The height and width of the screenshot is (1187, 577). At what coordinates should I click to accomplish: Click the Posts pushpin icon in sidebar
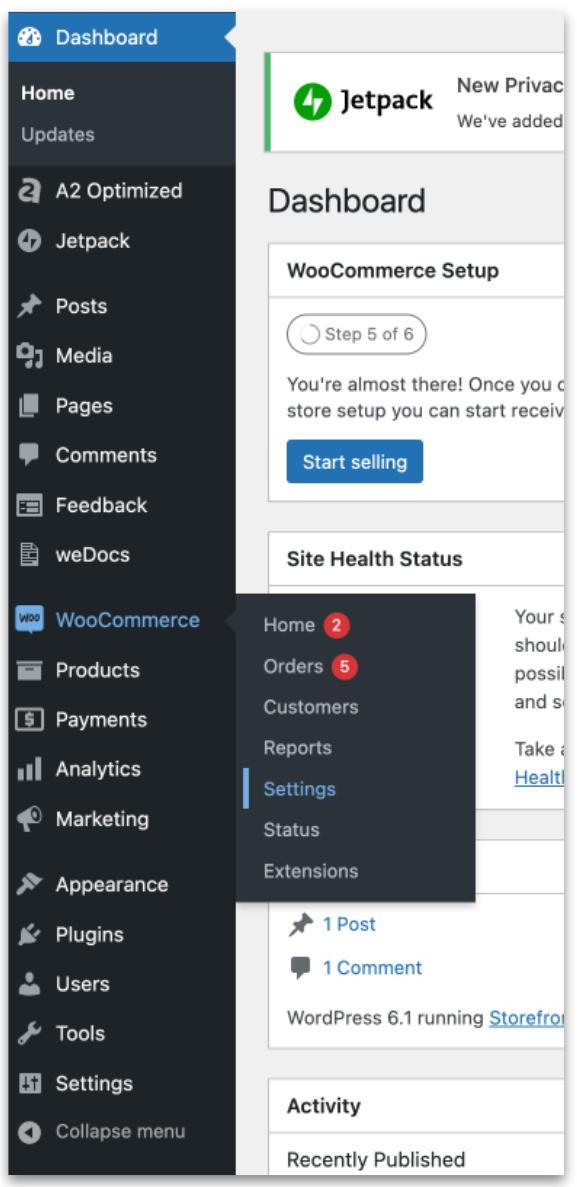(29, 307)
